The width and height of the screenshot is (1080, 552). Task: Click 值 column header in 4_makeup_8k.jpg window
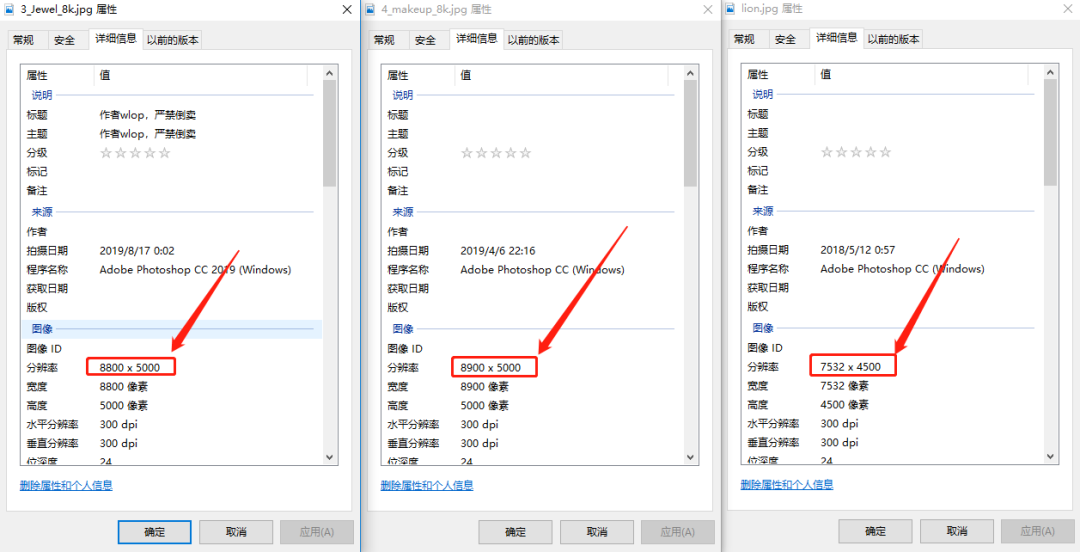pos(561,74)
